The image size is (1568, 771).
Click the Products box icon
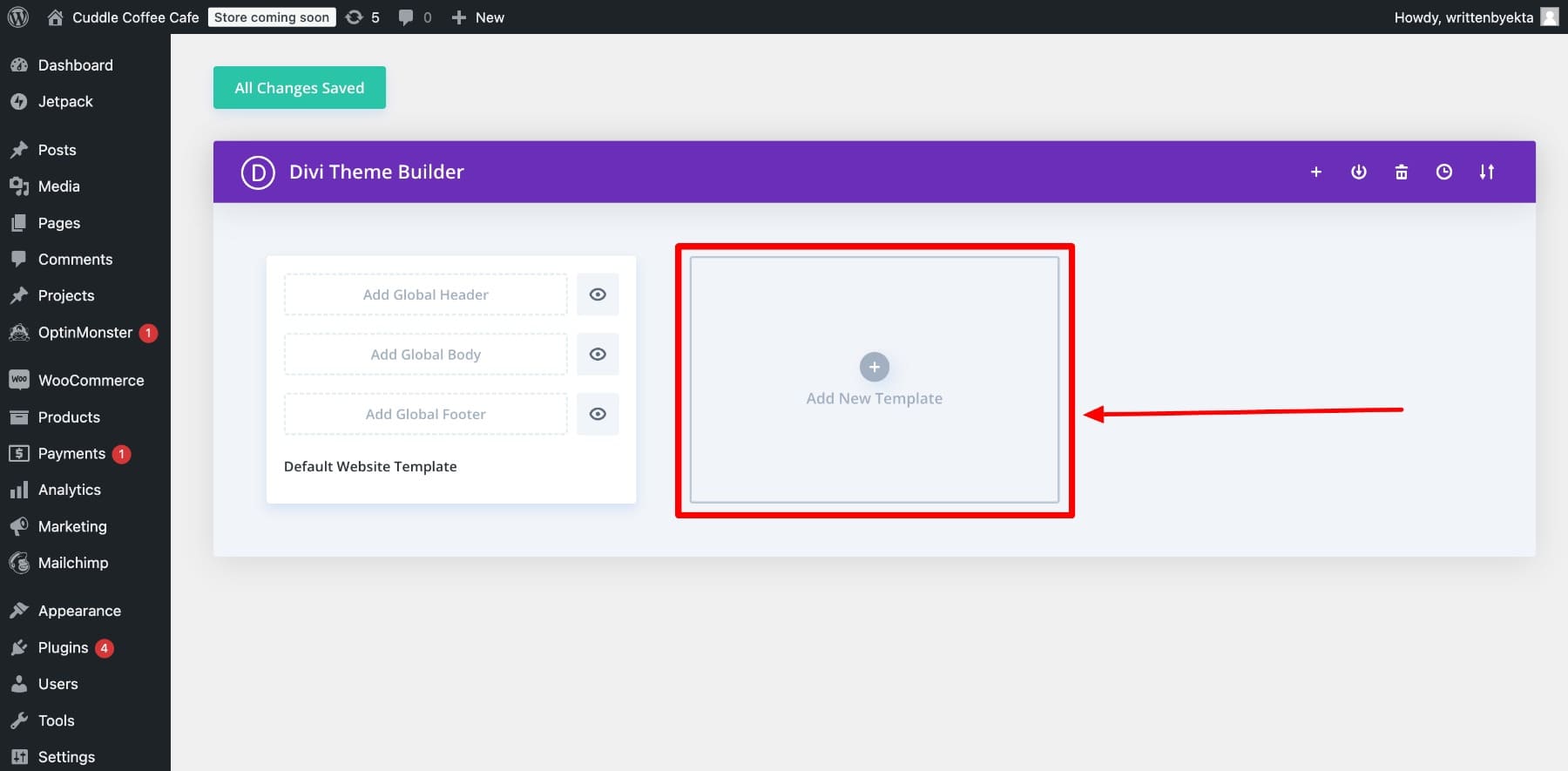(19, 417)
